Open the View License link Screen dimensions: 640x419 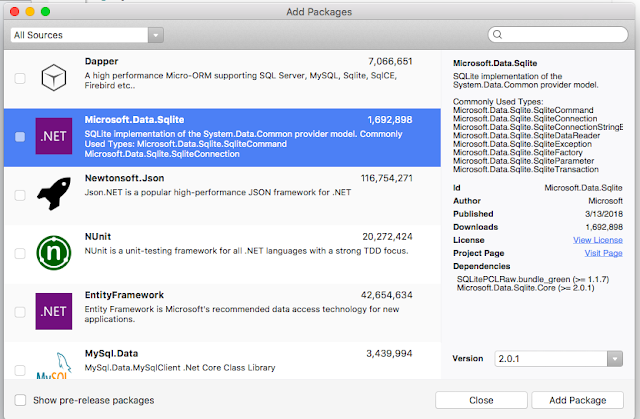(x=597, y=240)
